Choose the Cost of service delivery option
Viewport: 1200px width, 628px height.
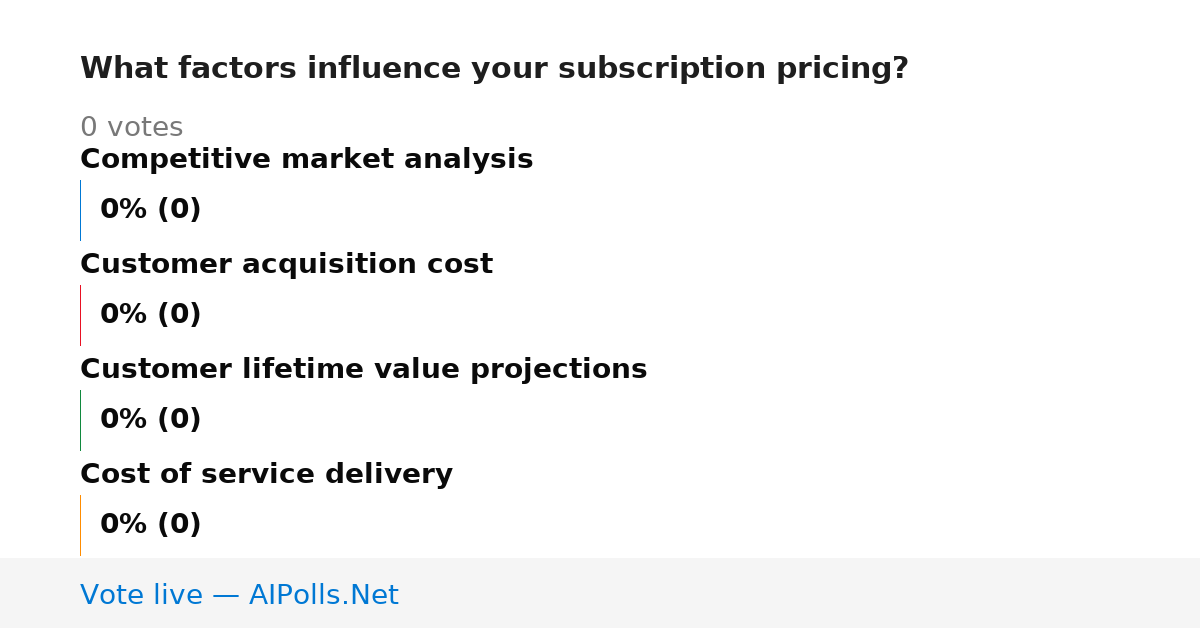pyautogui.click(x=266, y=475)
